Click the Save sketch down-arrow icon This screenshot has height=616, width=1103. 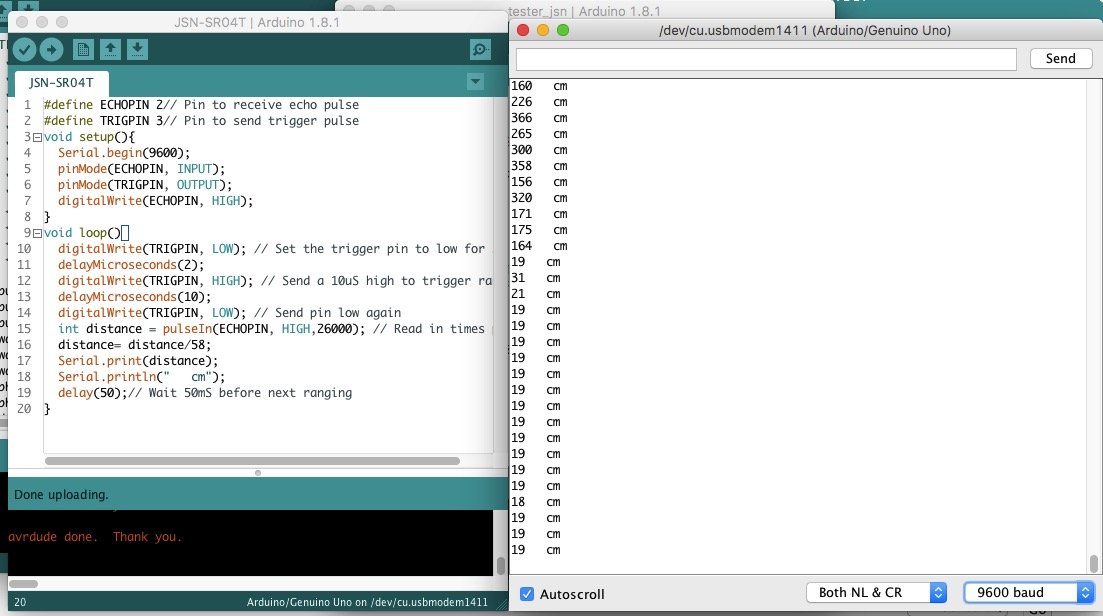pos(138,49)
